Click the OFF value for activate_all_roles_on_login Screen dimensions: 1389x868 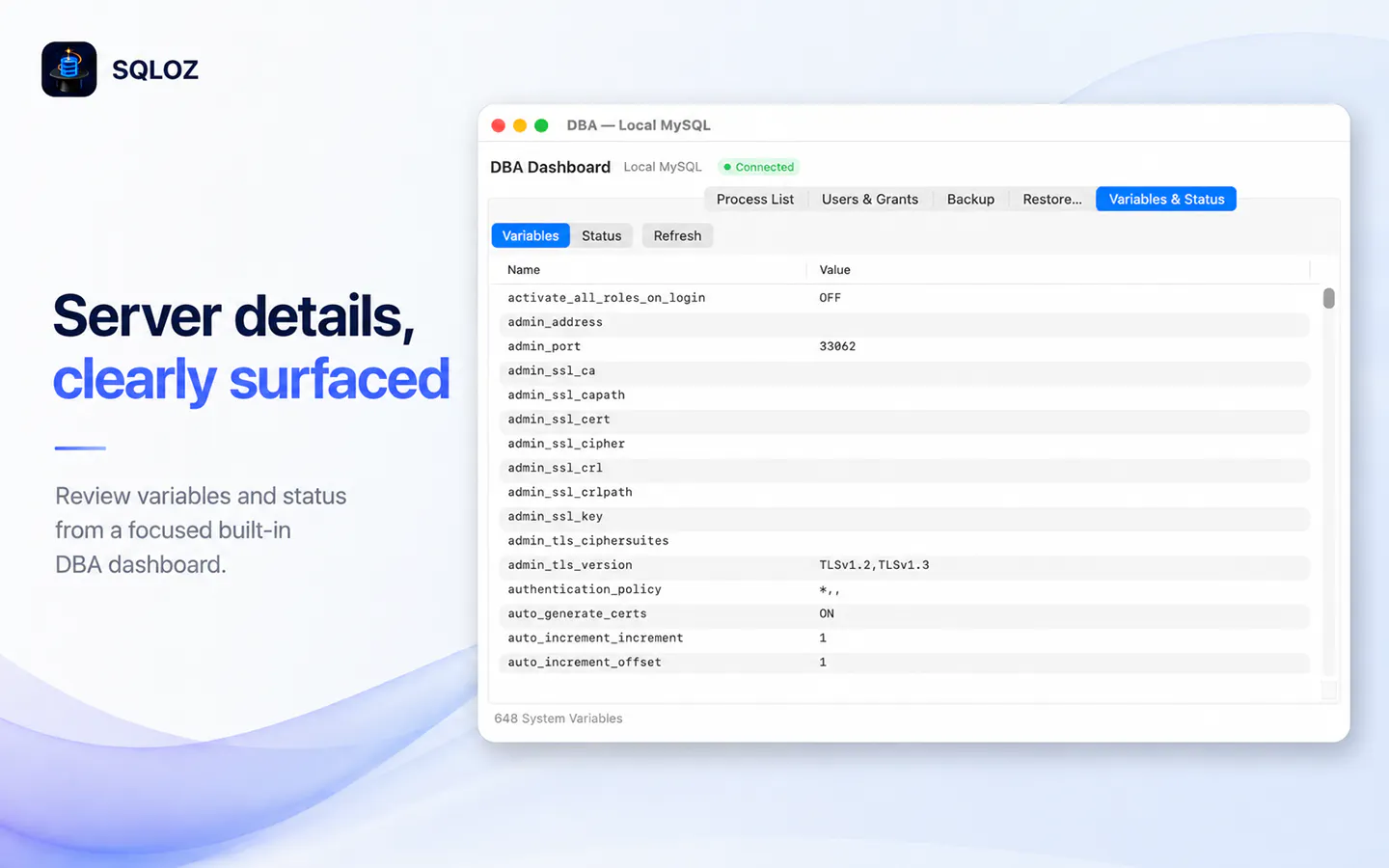point(830,298)
